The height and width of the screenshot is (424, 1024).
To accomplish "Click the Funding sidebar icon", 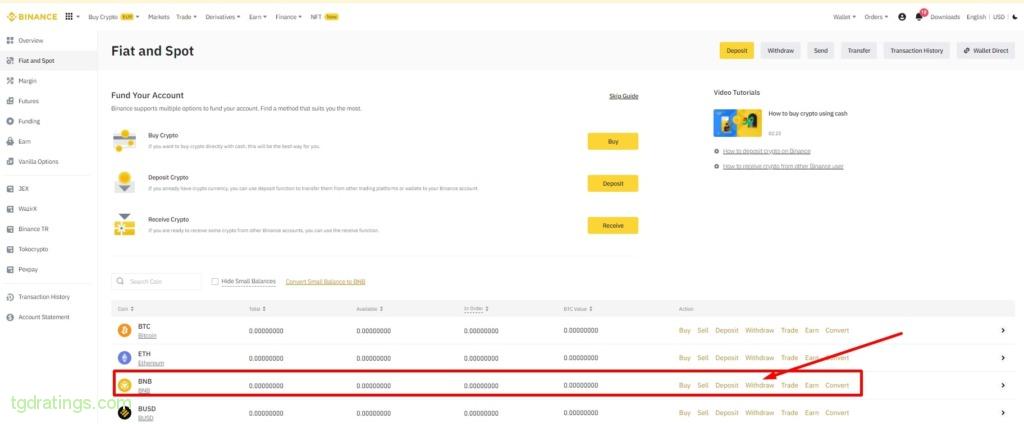I will click(10, 122).
